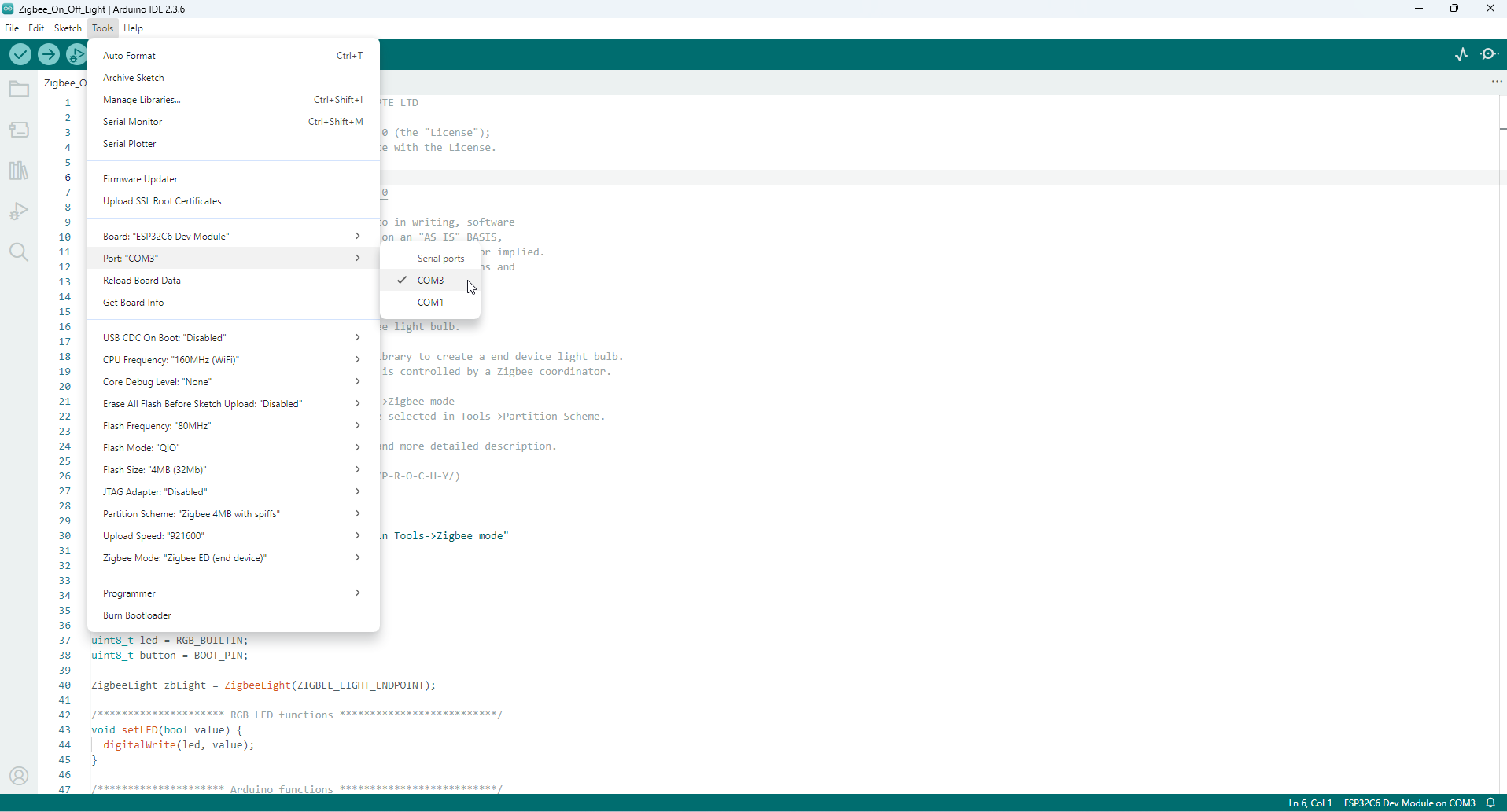The width and height of the screenshot is (1507, 812).
Task: Select COM1 serial port option
Action: pyautogui.click(x=430, y=303)
